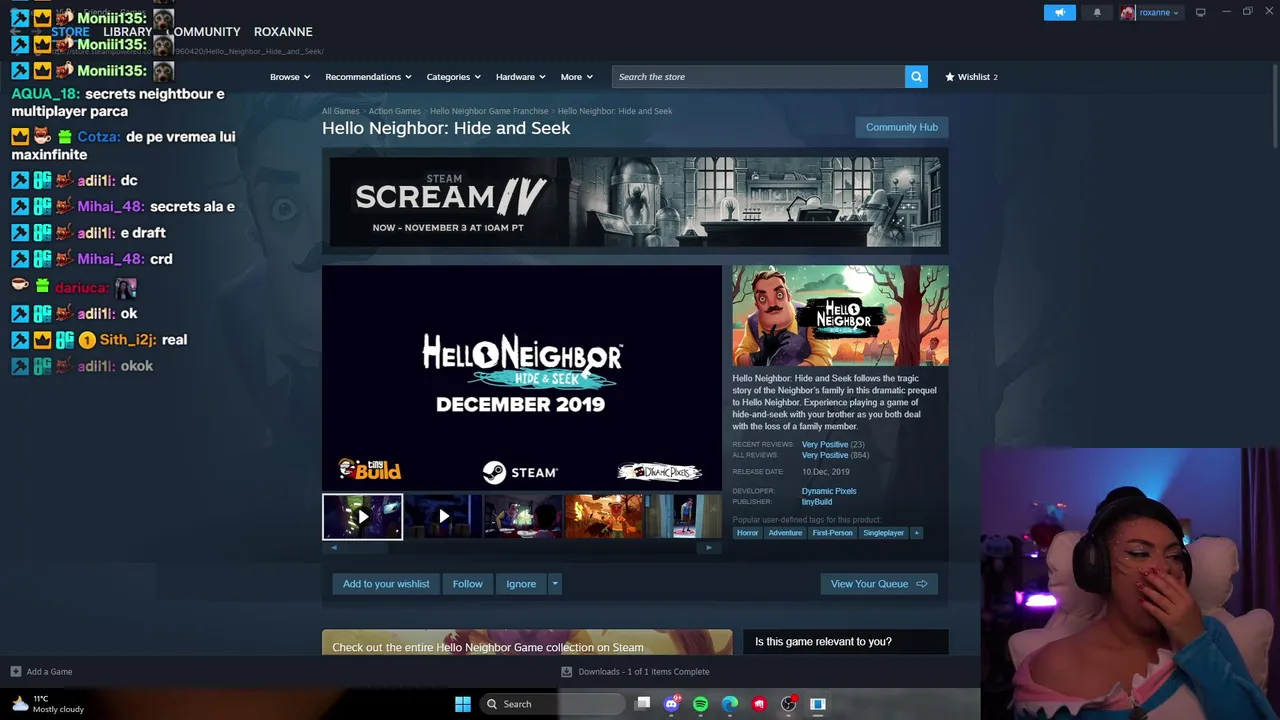Viewport: 1280px width, 720px height.
Task: Open Hello Neighbor Game Franchise breadcrumb
Action: coord(489,111)
